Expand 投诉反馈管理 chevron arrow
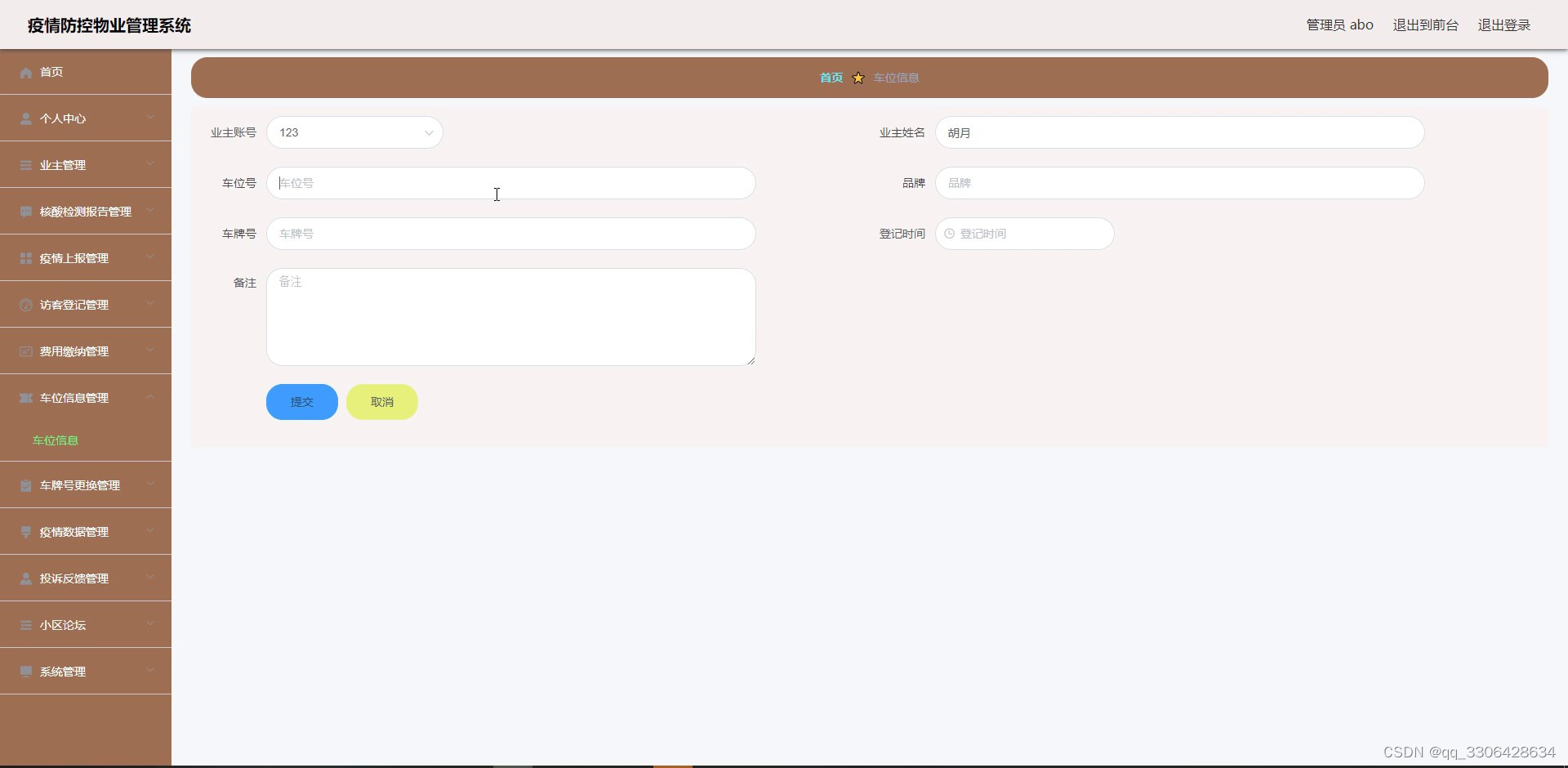Viewport: 1568px width, 768px height. coord(150,578)
